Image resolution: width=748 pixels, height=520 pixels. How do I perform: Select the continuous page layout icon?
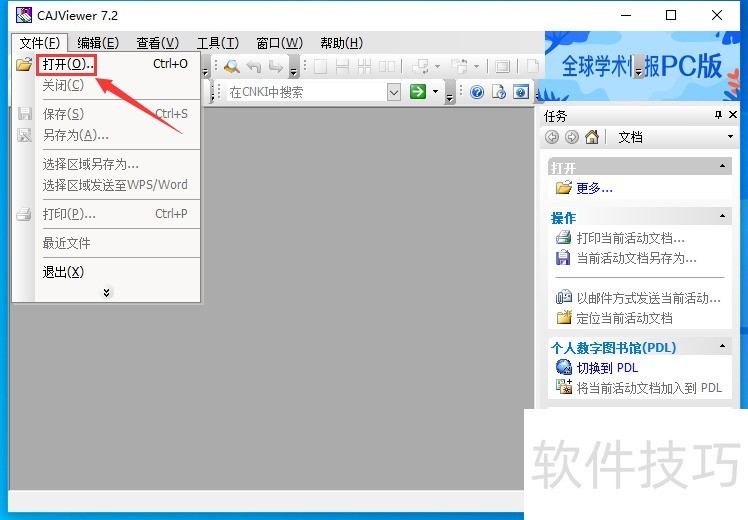pos(343,66)
